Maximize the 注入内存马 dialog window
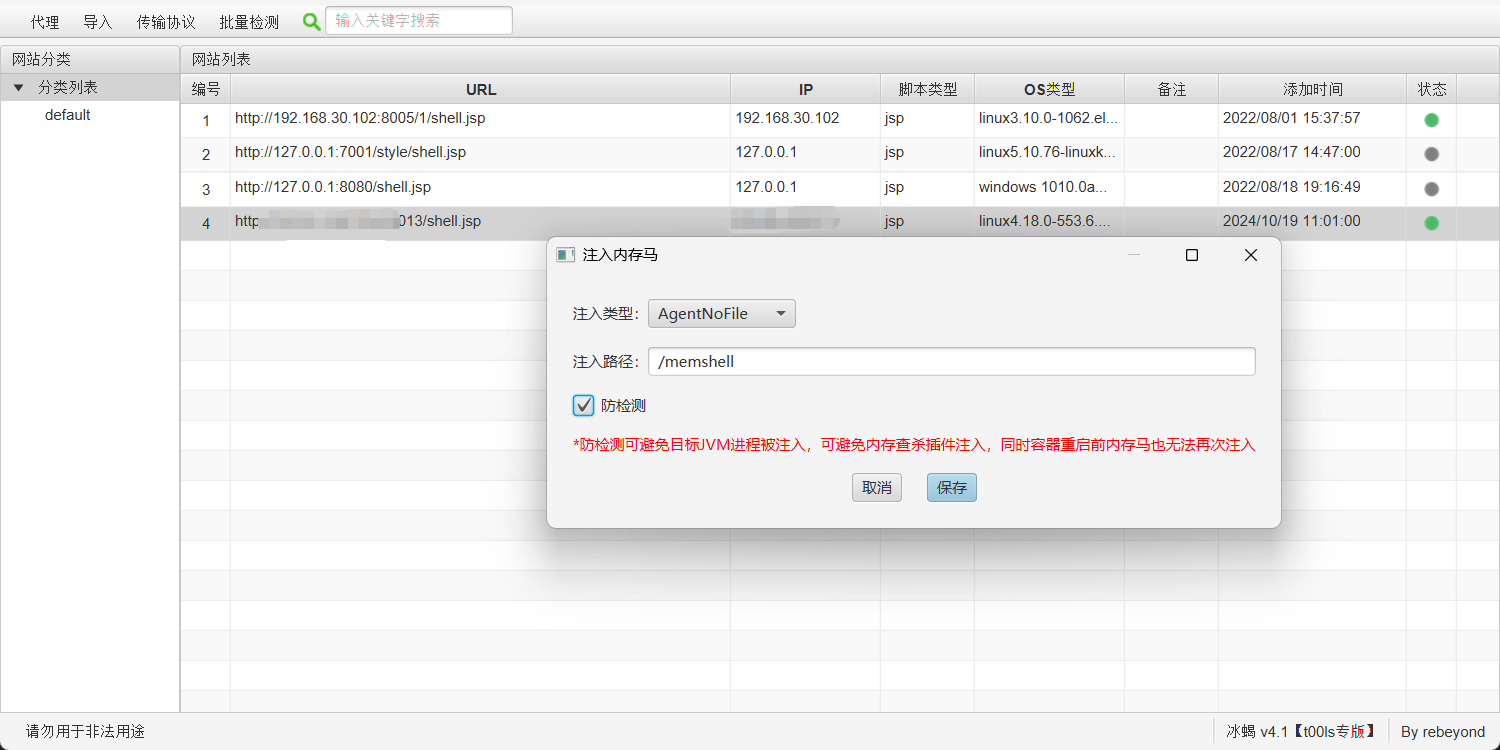 coord(1191,255)
